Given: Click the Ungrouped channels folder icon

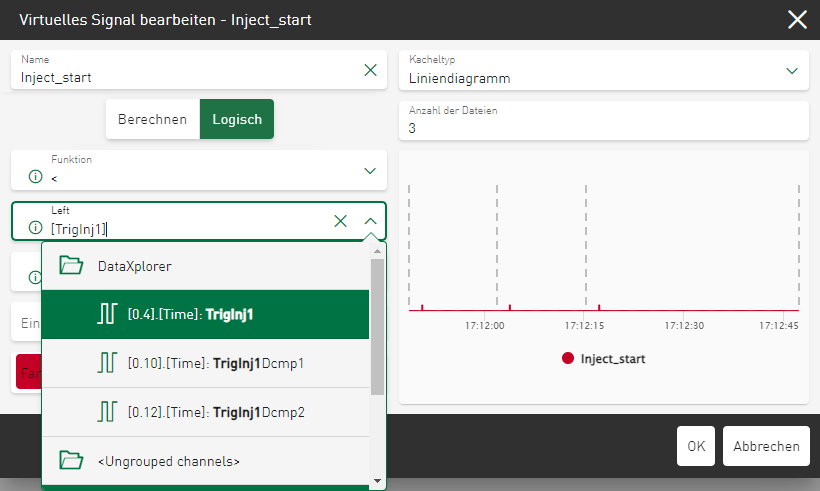Looking at the screenshot, I should click(70, 460).
